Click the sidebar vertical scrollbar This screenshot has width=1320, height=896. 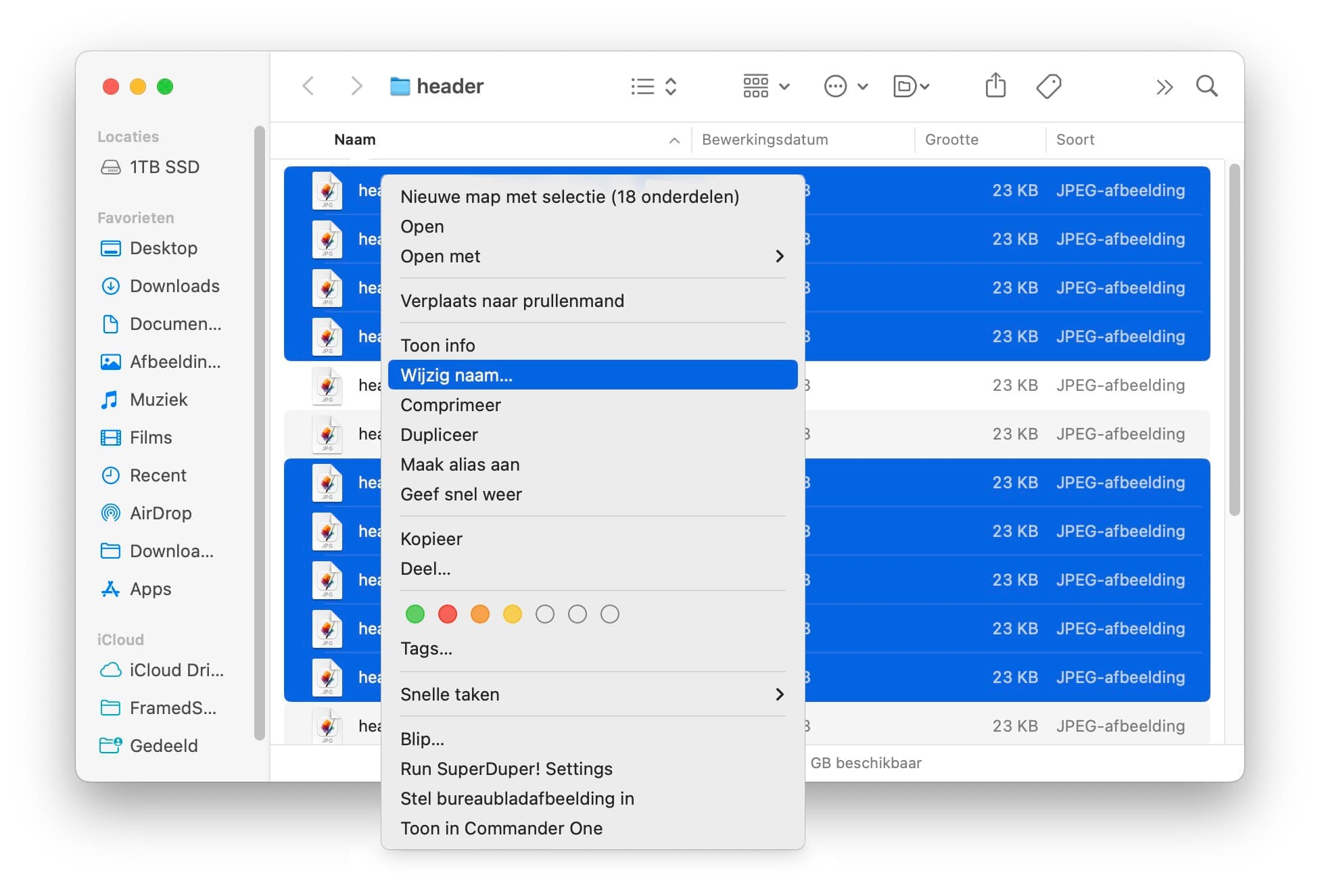click(260, 433)
